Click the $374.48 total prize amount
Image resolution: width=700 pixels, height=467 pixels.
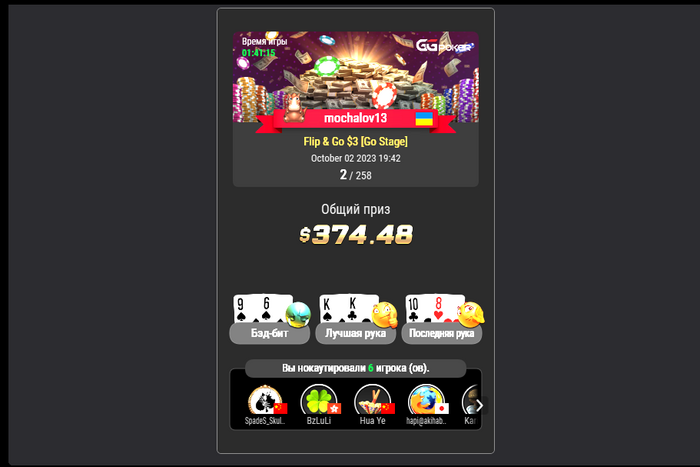tap(356, 234)
